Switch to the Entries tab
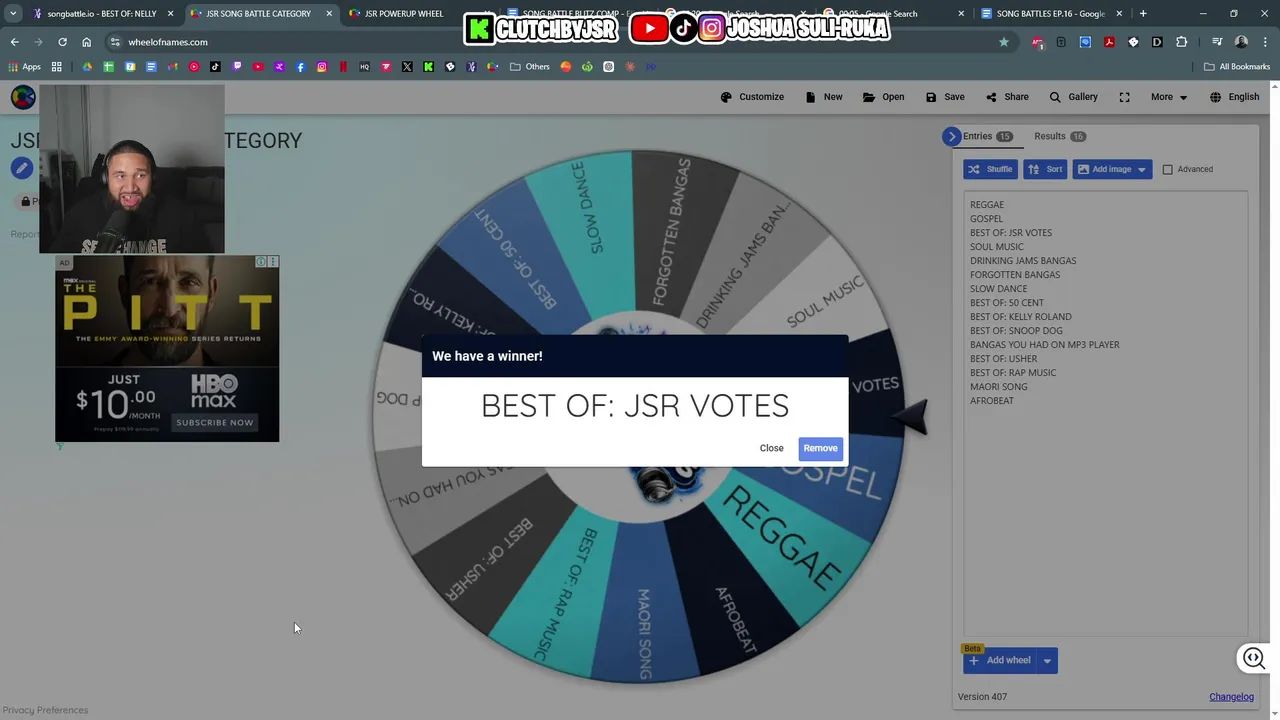Viewport: 1280px width, 720px height. 987,136
